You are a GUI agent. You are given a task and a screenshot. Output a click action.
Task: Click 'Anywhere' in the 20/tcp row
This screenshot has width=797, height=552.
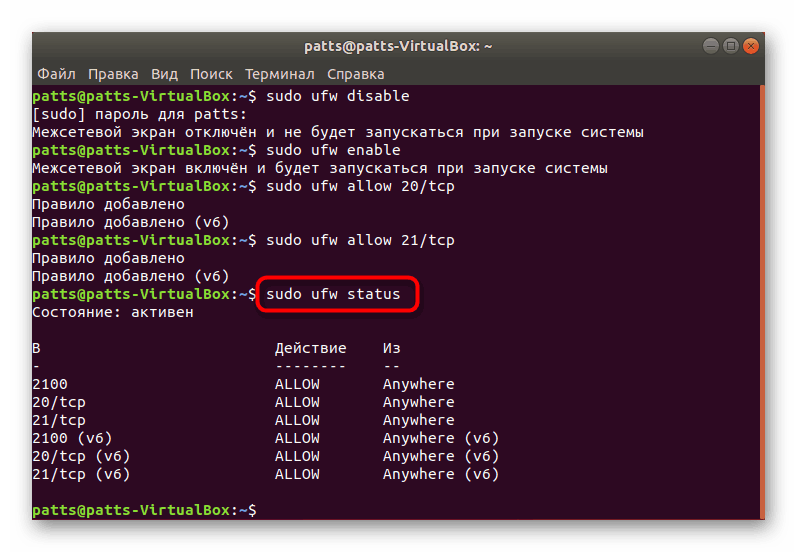418,402
